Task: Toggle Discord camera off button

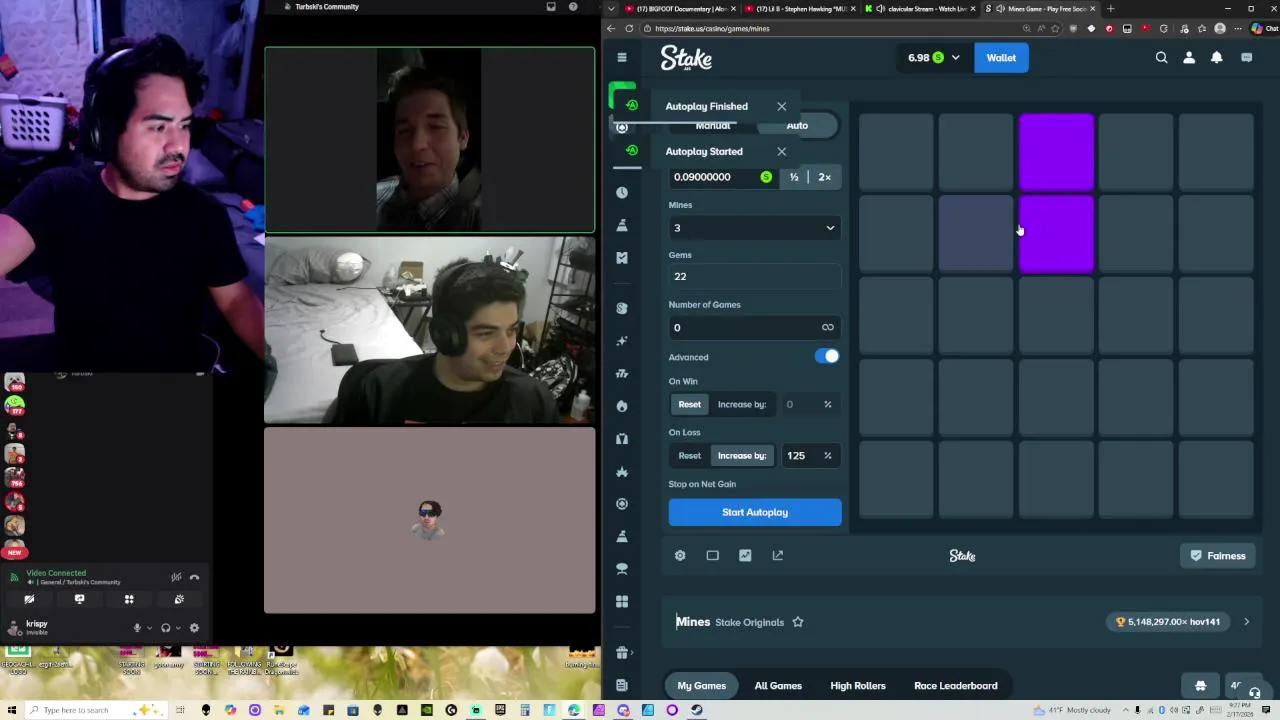Action: [x=29, y=600]
